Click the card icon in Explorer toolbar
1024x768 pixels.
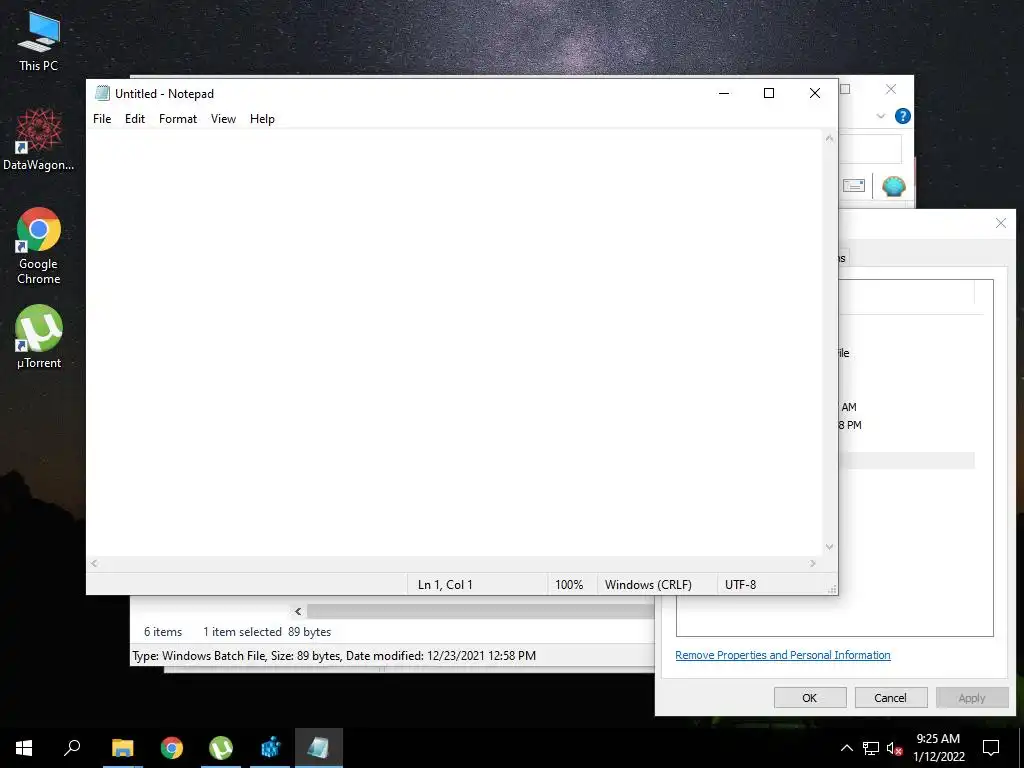pos(854,186)
